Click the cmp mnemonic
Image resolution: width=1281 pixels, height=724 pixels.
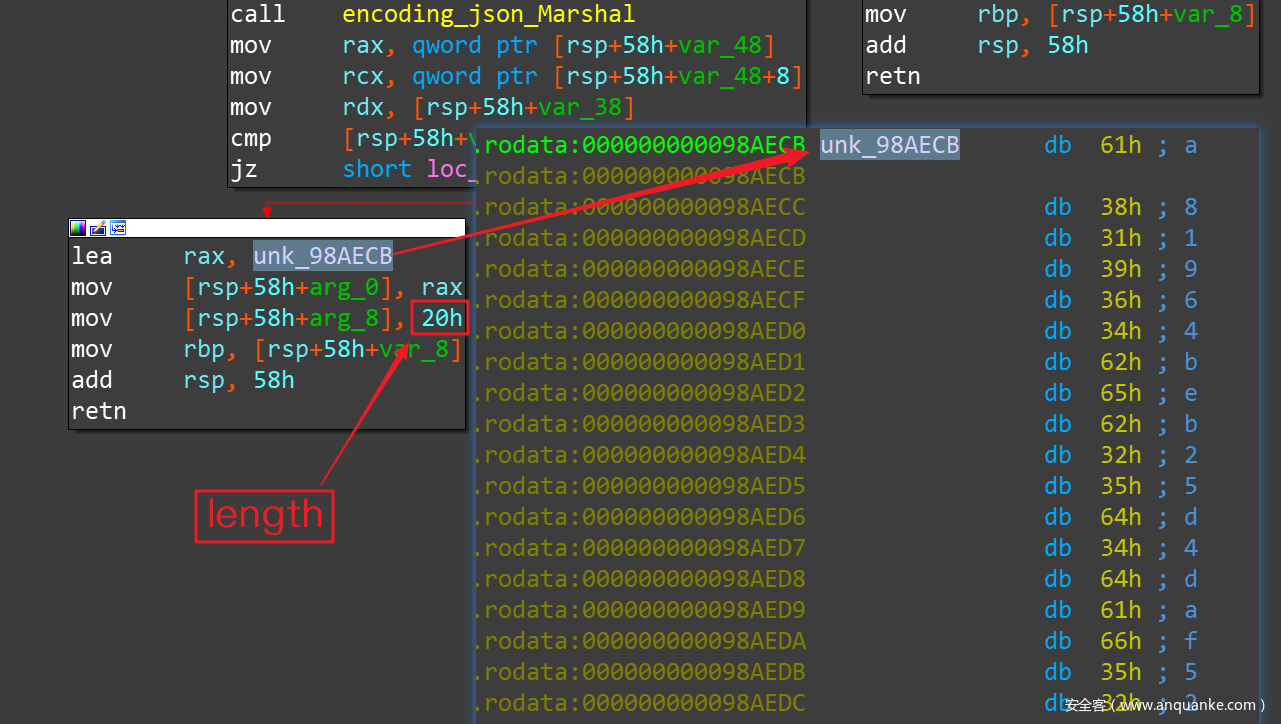click(251, 138)
